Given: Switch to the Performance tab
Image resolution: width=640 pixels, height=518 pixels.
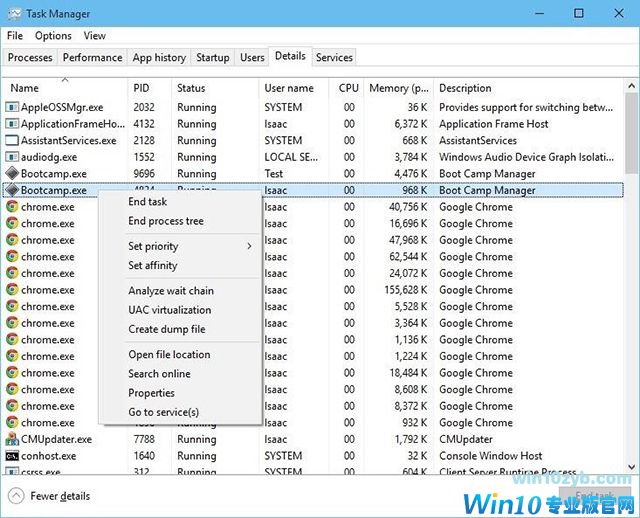Looking at the screenshot, I should [93, 58].
